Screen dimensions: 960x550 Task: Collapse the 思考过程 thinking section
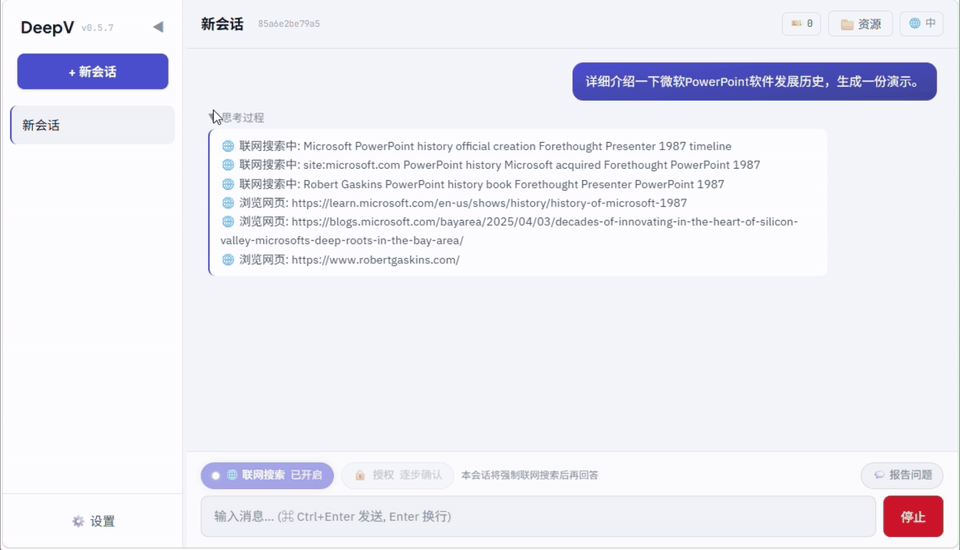[237, 118]
